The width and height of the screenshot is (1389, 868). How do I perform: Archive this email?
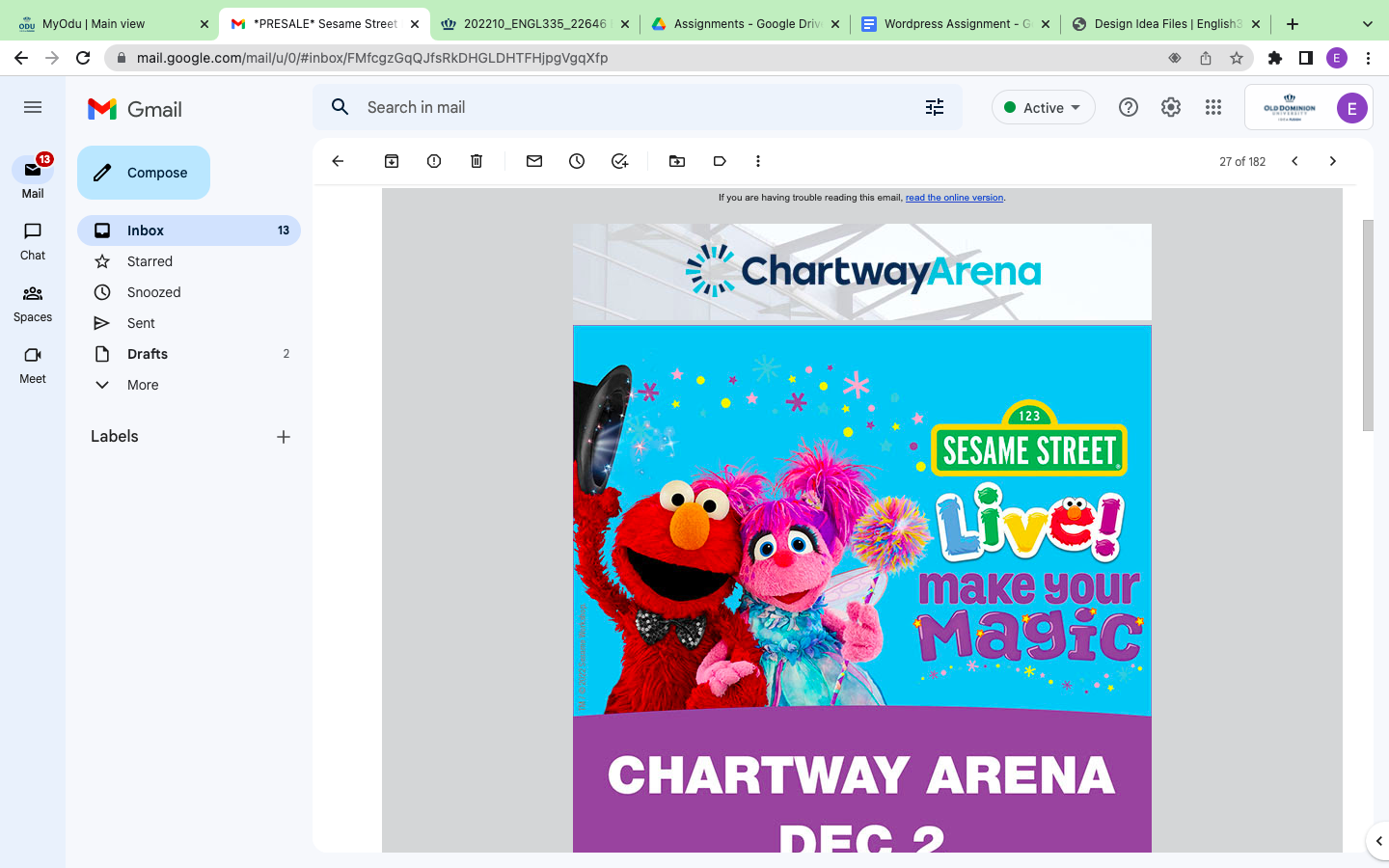click(x=392, y=161)
